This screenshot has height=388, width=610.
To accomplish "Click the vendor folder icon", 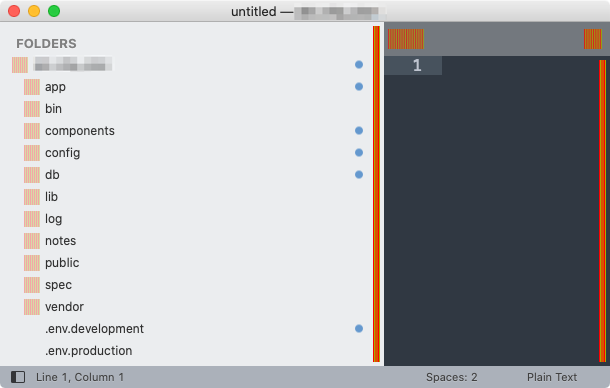I will coord(32,307).
